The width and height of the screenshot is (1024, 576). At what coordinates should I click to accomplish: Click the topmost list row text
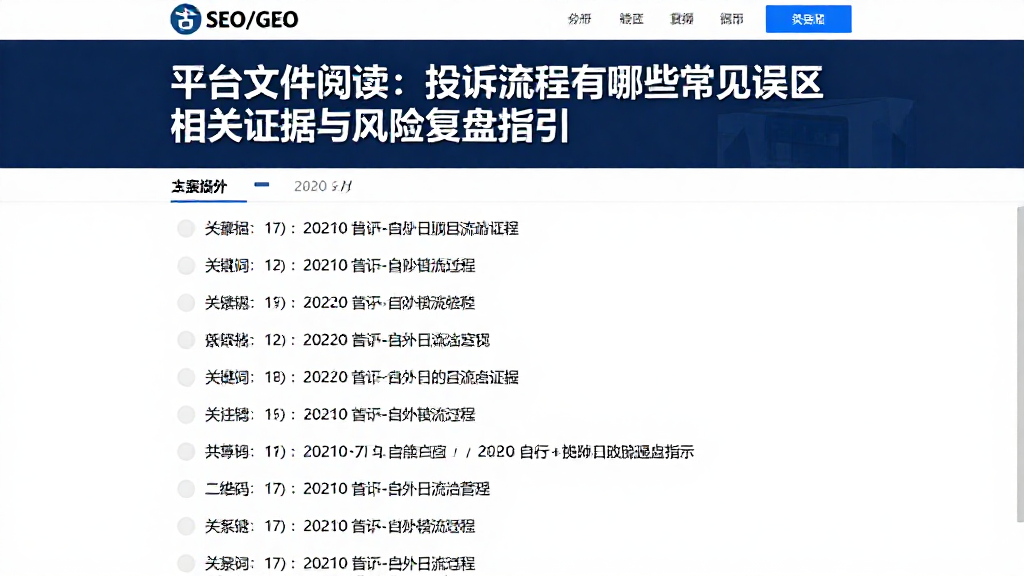pyautogui.click(x=362, y=229)
